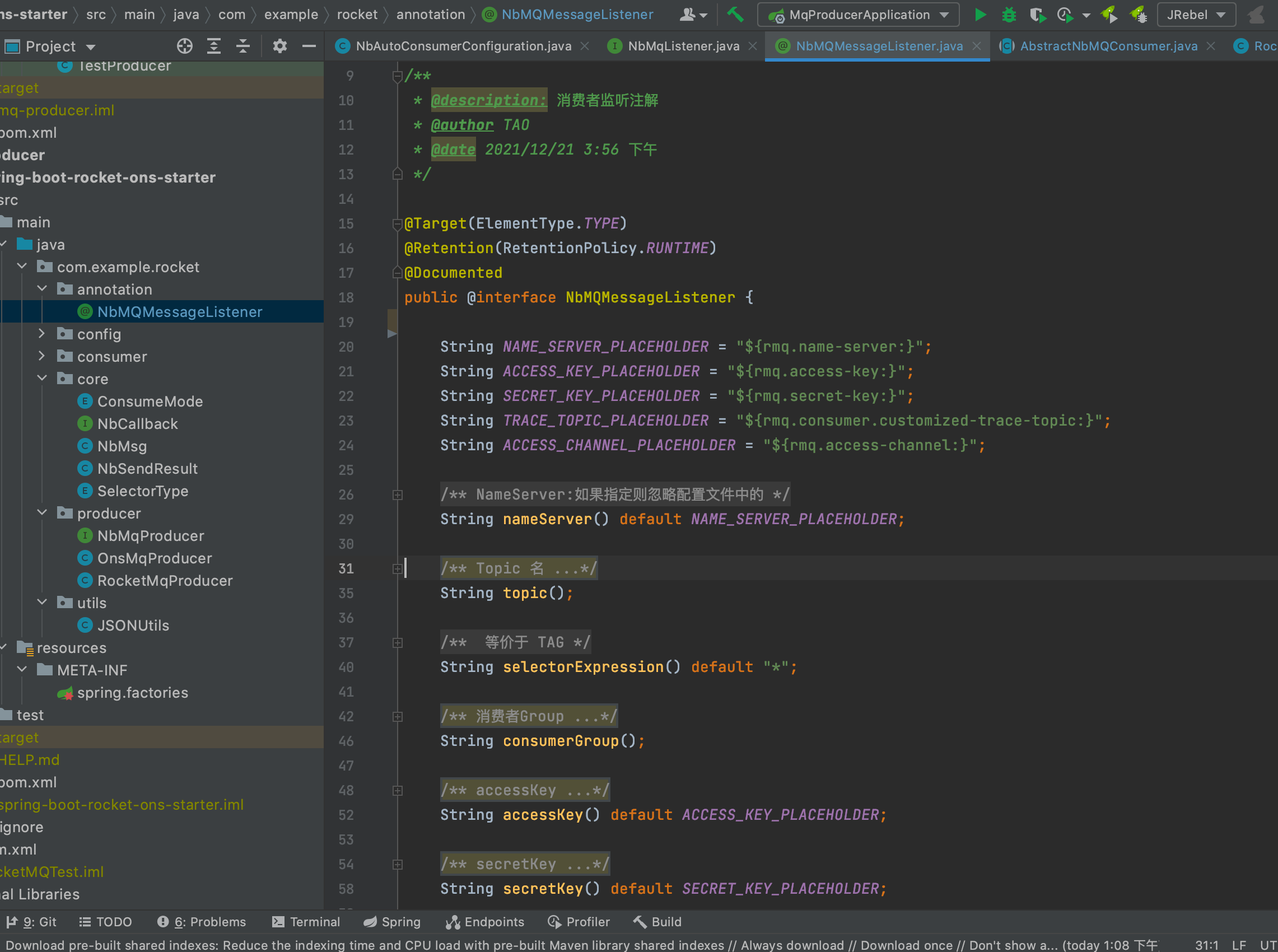This screenshot has height=952, width=1278.
Task: Run app with JRebel rocket icon
Action: coord(1109,15)
